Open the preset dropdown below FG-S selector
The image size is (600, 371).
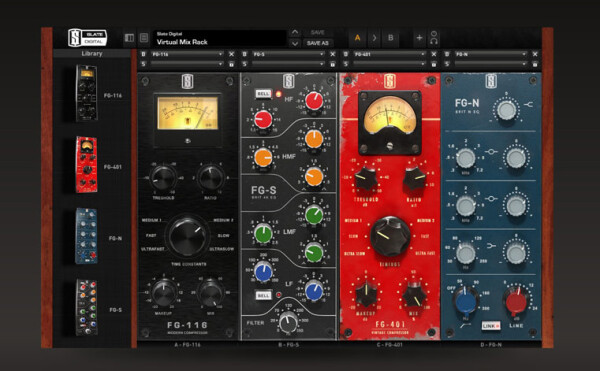pos(288,64)
